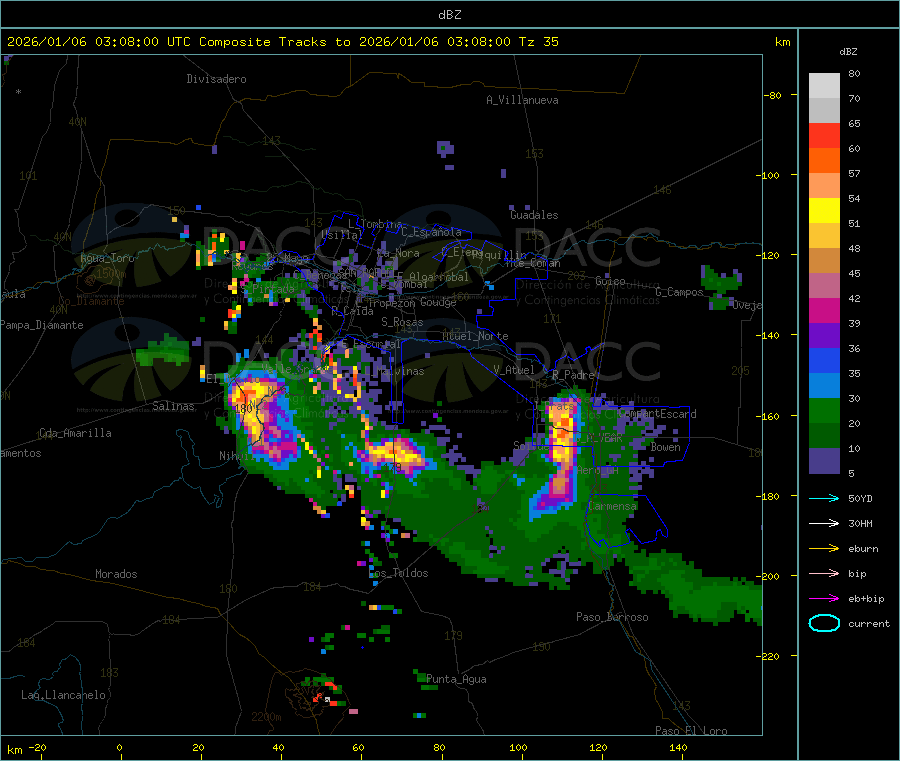This screenshot has height=761, width=900.
Task: Click the Morados map label
Action: 116,574
